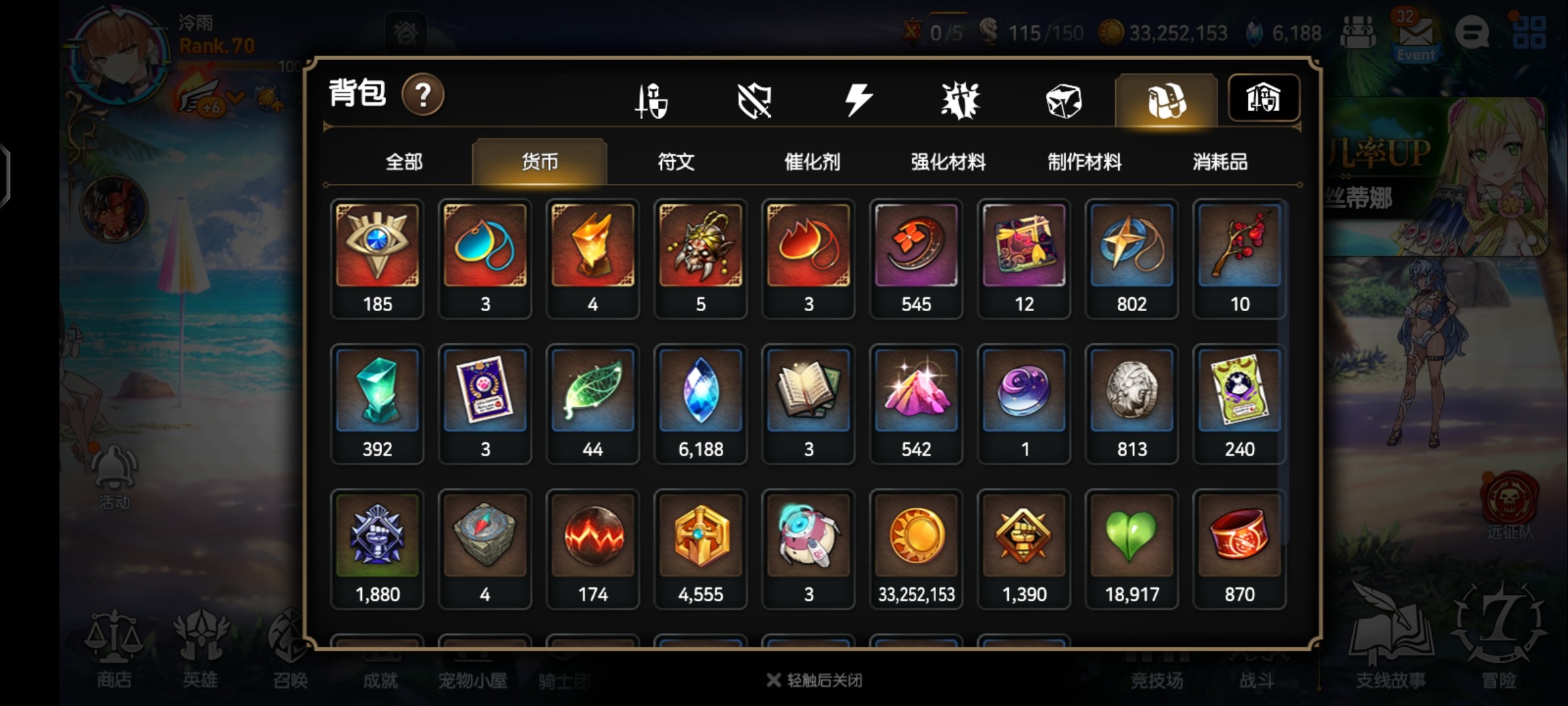Select the gold coin item showing 33,252,153
The image size is (1568, 706).
(916, 549)
